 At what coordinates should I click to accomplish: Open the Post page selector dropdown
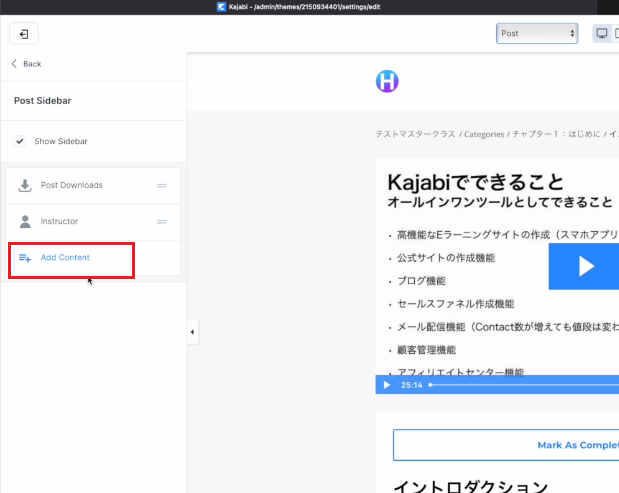click(537, 34)
